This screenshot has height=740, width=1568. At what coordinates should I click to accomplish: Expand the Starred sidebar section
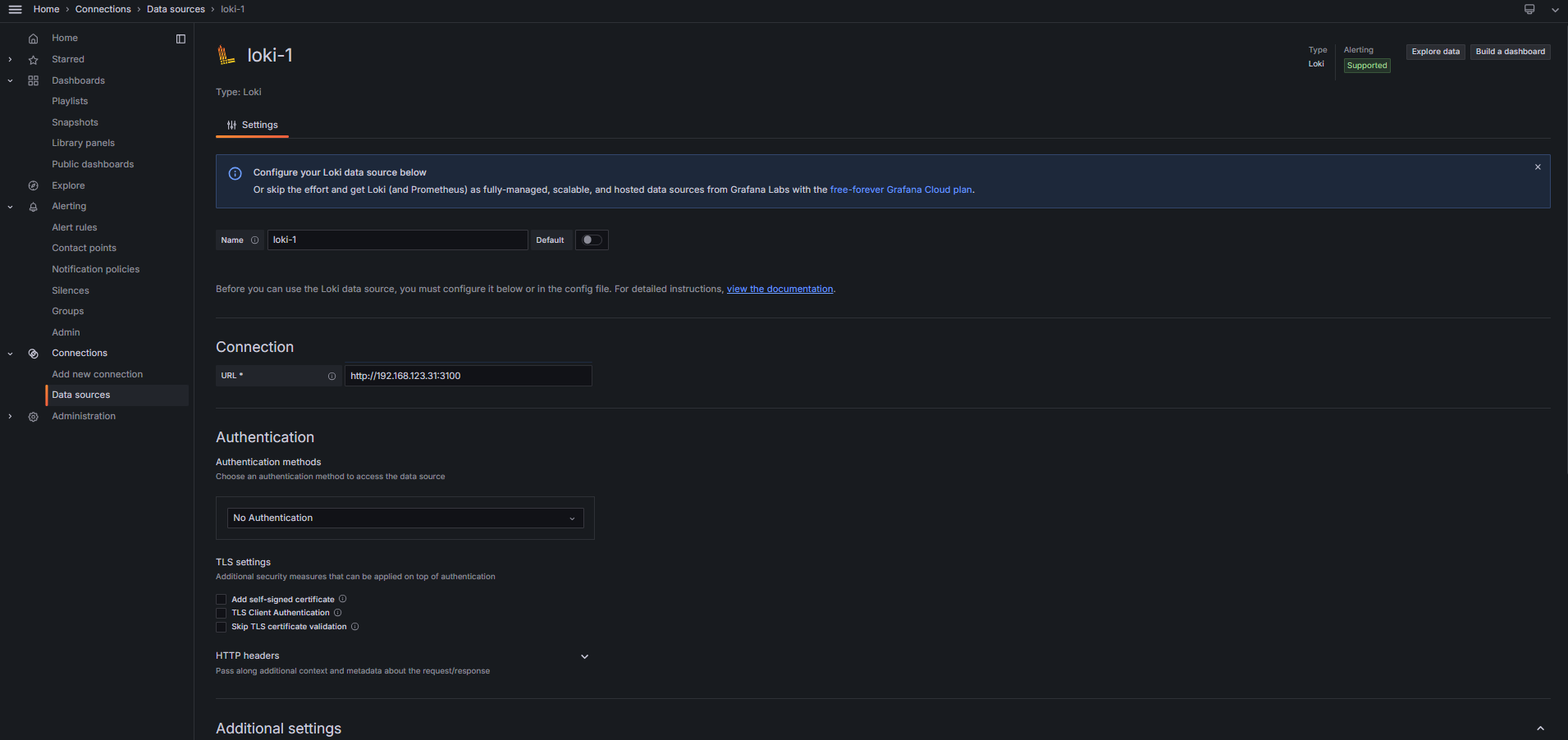point(10,59)
